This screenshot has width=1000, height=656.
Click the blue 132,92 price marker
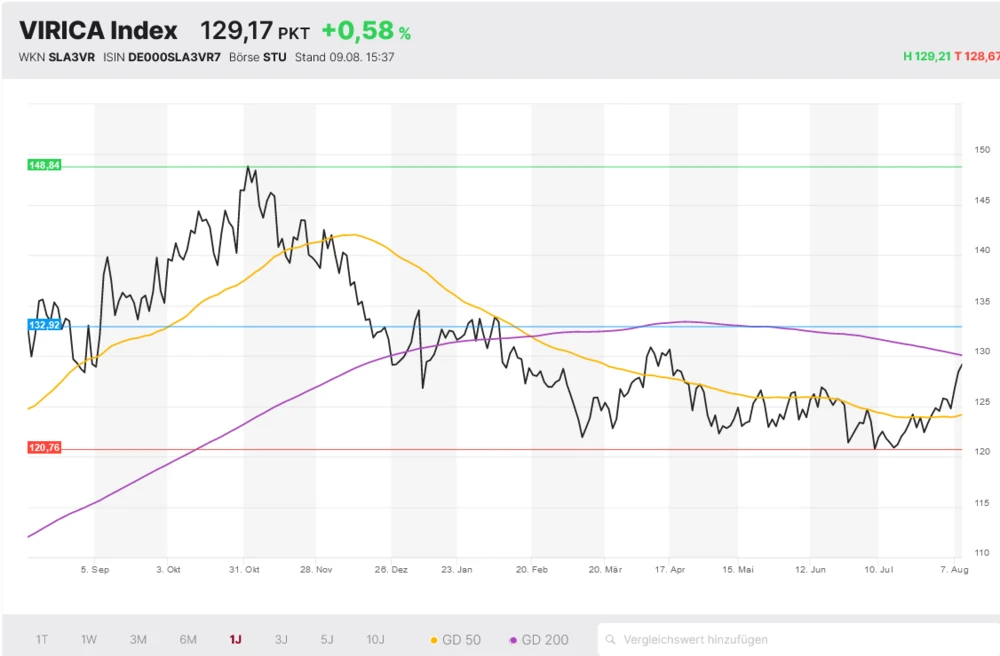[x=45, y=325]
